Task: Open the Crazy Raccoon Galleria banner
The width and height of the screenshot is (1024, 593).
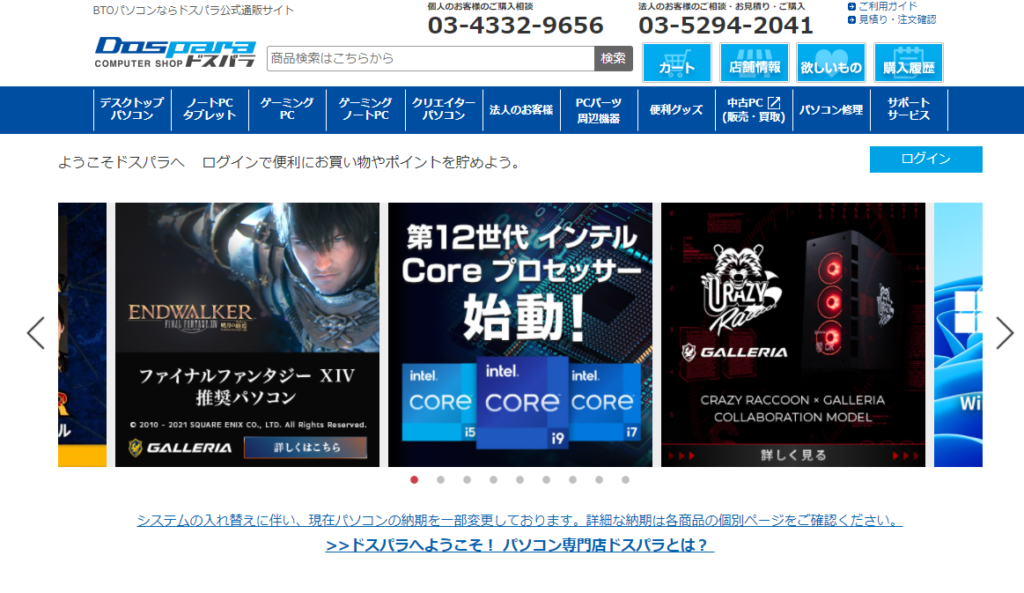Action: [793, 334]
